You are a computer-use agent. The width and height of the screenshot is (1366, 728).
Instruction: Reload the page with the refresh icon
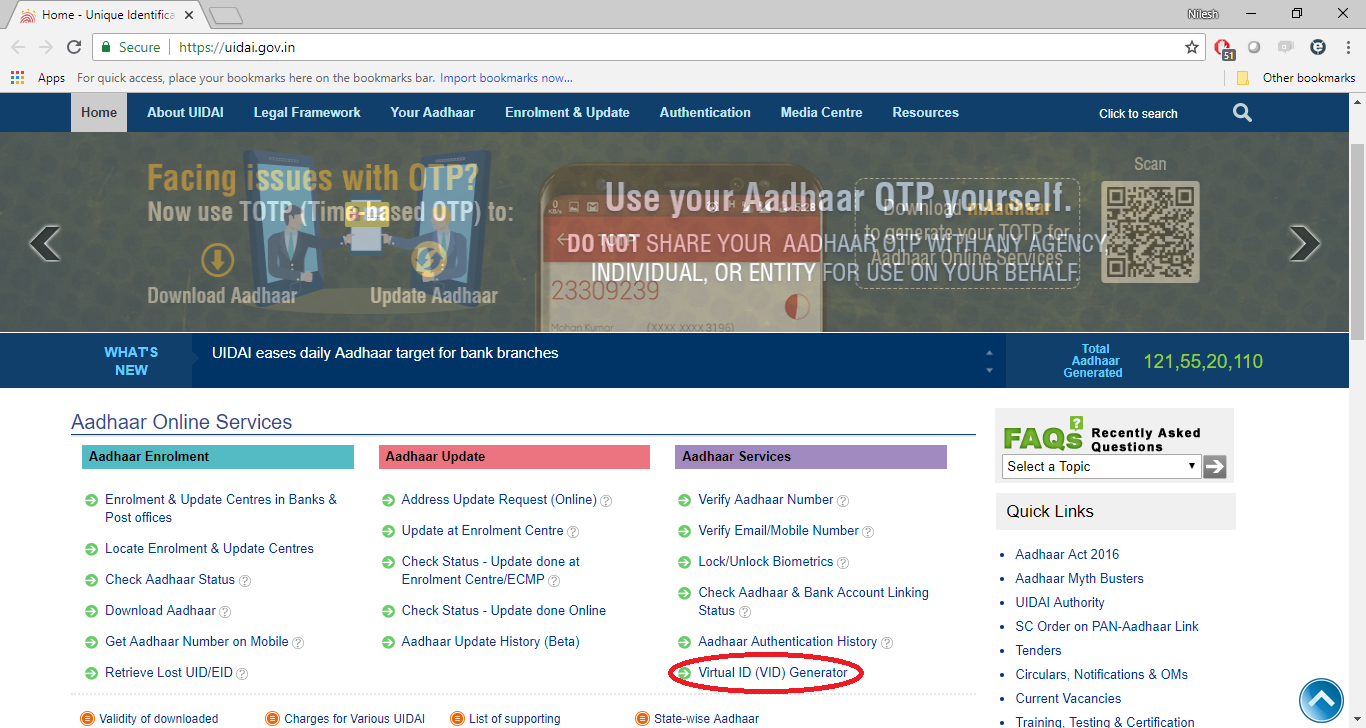pos(74,47)
